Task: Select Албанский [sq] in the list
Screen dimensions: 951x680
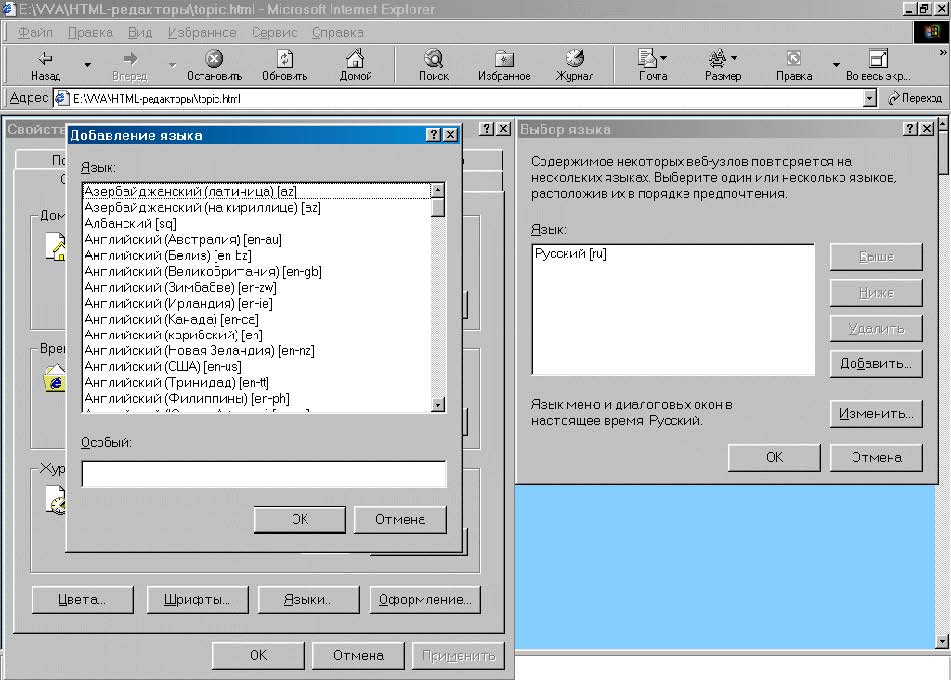Action: (x=257, y=223)
